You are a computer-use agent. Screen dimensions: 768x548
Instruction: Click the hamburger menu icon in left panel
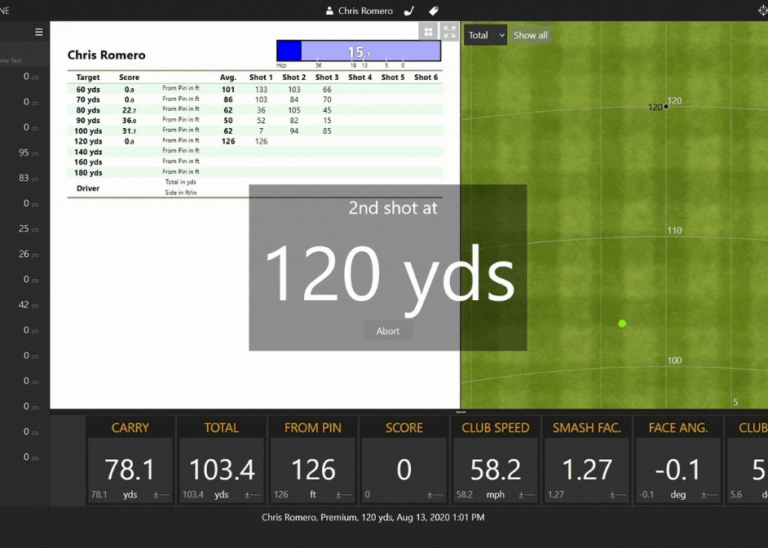pos(39,32)
